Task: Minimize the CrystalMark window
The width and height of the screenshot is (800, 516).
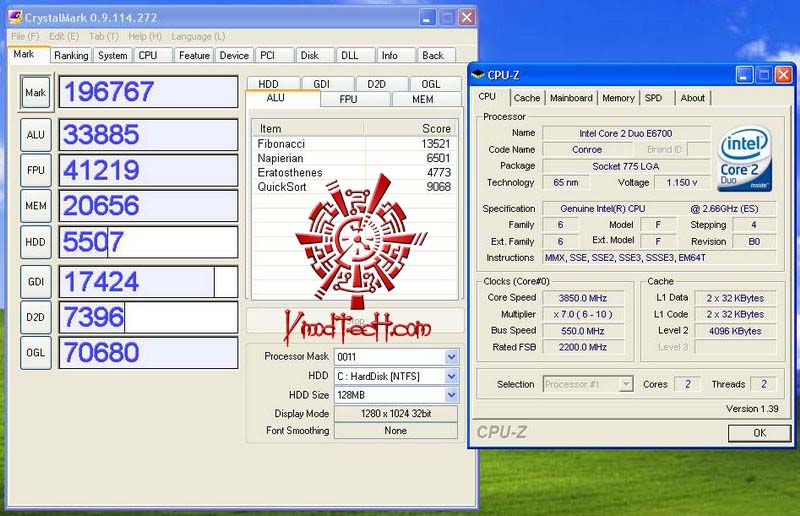Action: pyautogui.click(x=427, y=18)
